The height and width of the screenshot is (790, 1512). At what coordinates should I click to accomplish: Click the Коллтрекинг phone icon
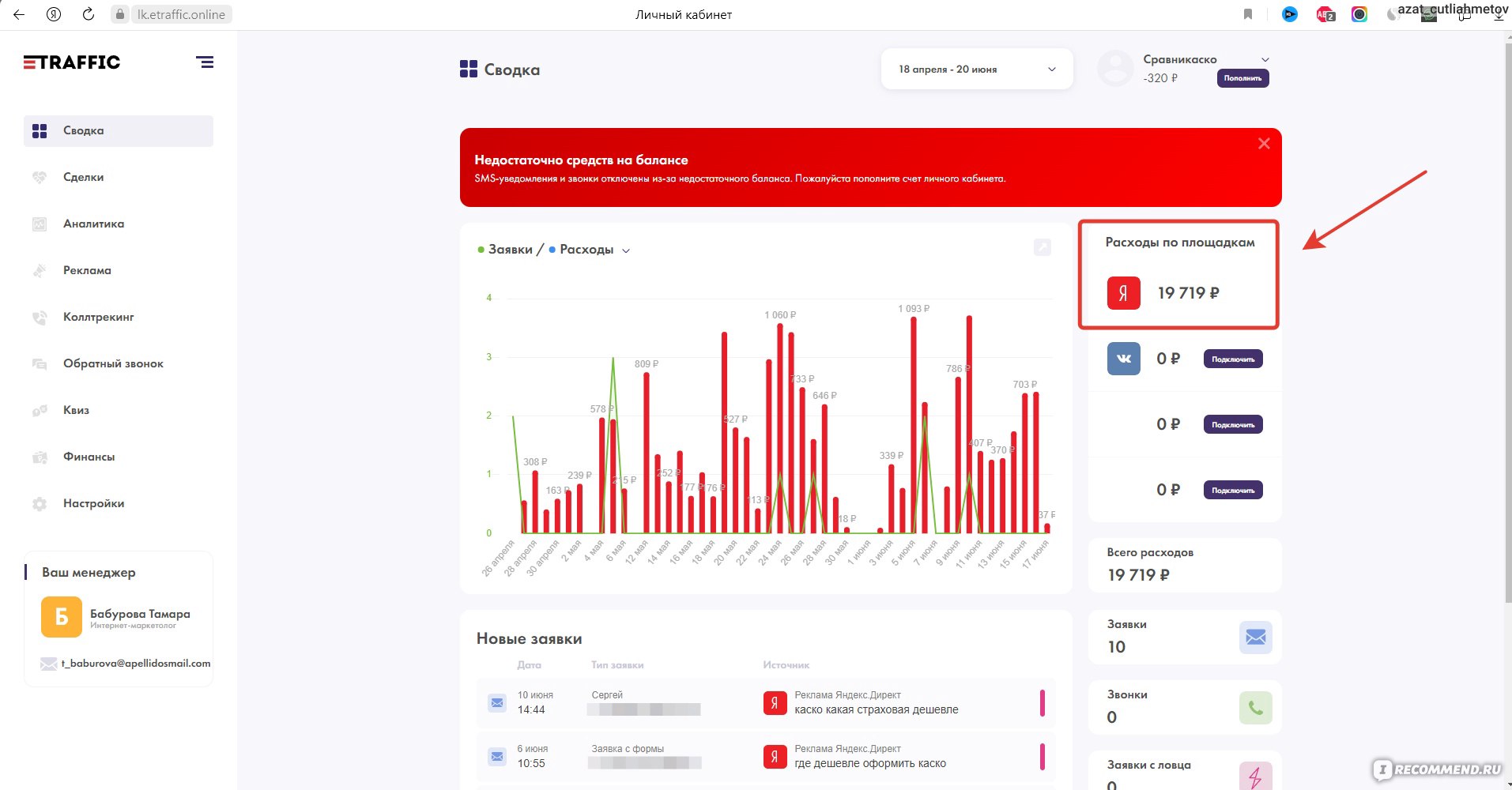40,318
